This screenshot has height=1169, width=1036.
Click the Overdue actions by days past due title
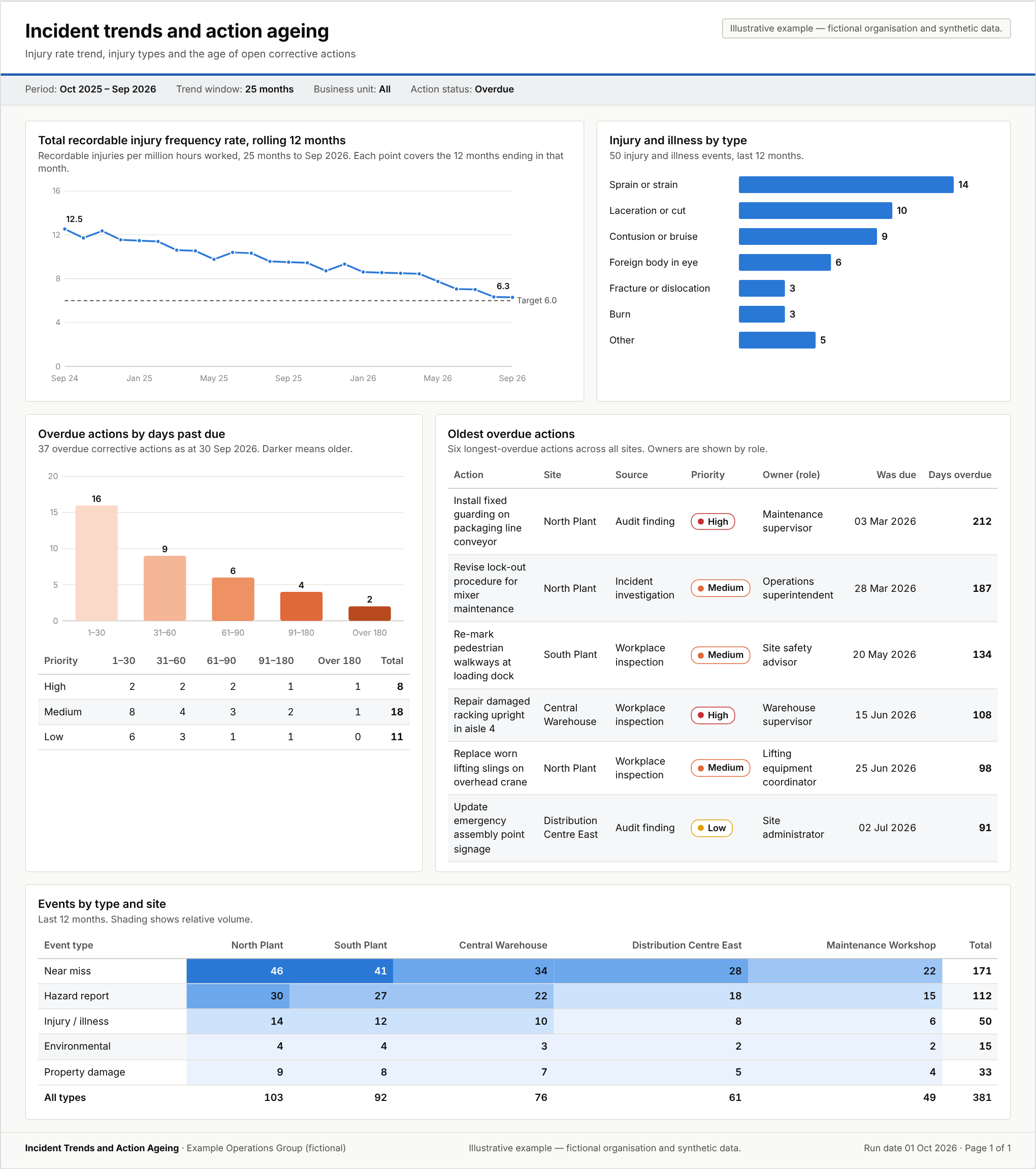[x=132, y=434]
